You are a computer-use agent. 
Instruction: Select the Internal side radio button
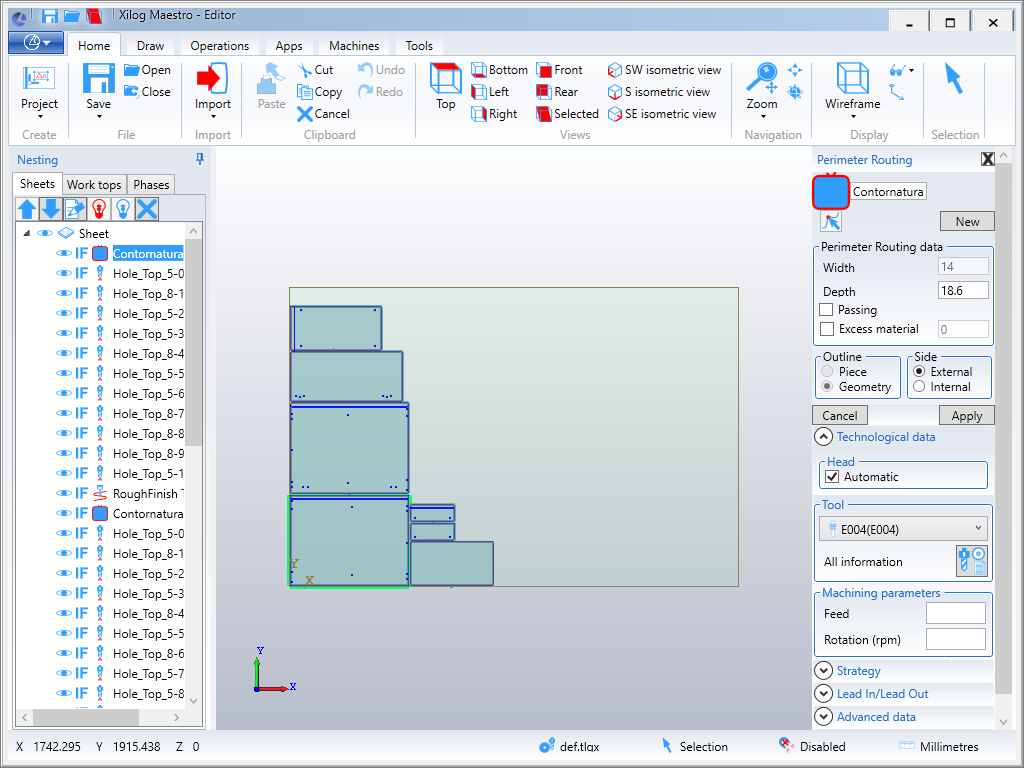click(x=919, y=387)
